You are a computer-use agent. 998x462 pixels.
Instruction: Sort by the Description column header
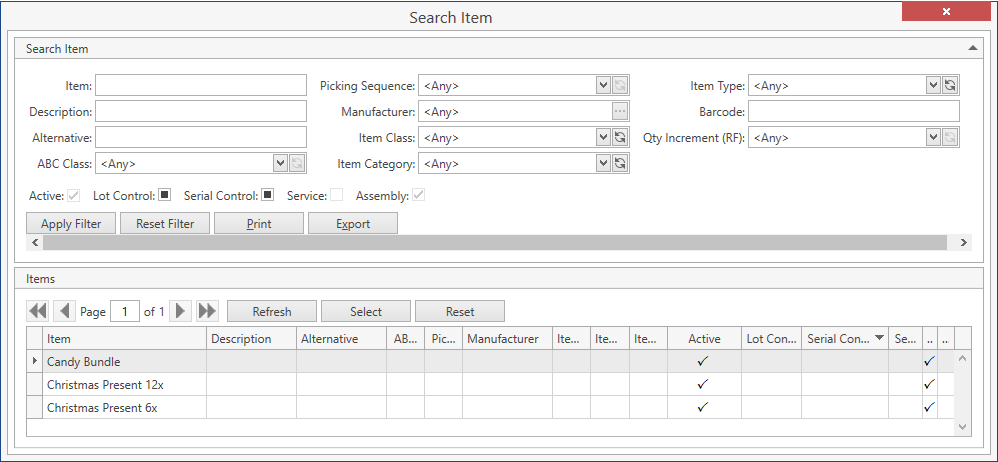click(x=250, y=339)
